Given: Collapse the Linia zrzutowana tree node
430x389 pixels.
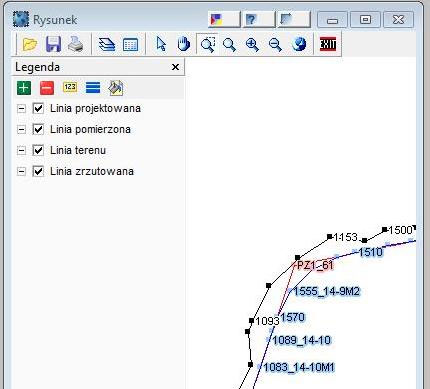Looking at the screenshot, I should click(x=21, y=171).
